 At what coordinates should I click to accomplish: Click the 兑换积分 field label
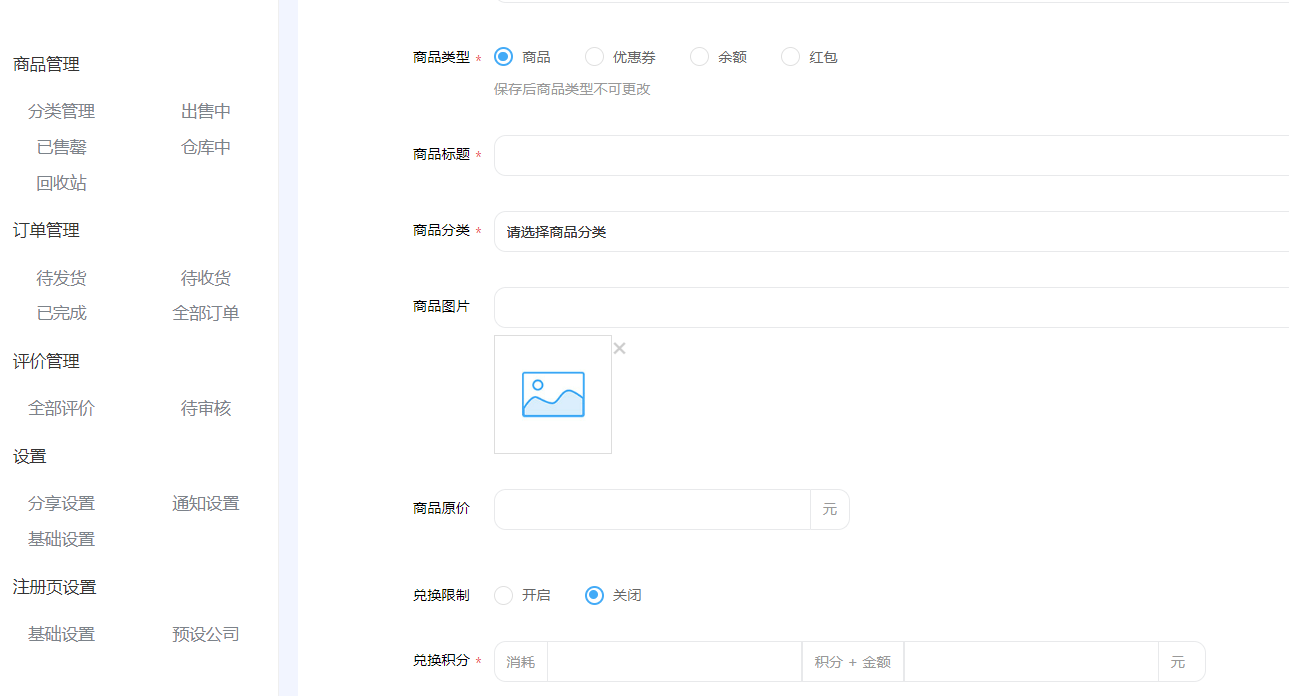click(441, 660)
